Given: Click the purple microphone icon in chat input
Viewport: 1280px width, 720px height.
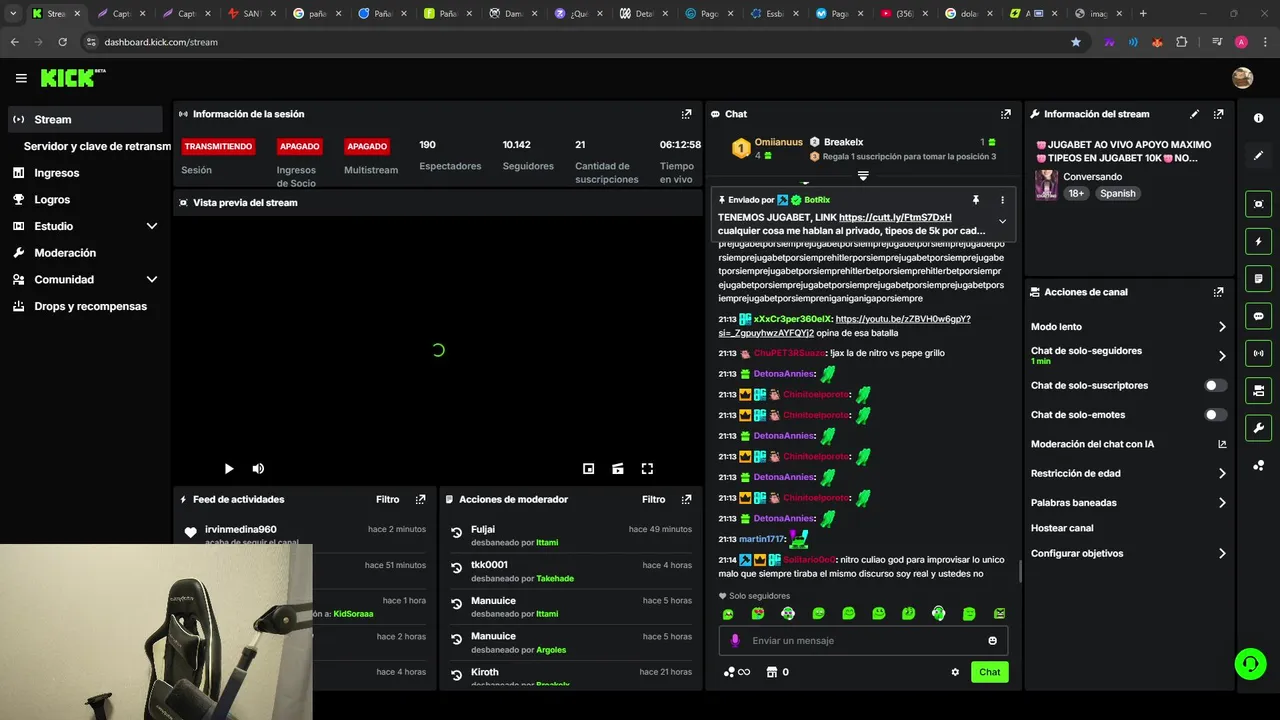Looking at the screenshot, I should (x=735, y=641).
